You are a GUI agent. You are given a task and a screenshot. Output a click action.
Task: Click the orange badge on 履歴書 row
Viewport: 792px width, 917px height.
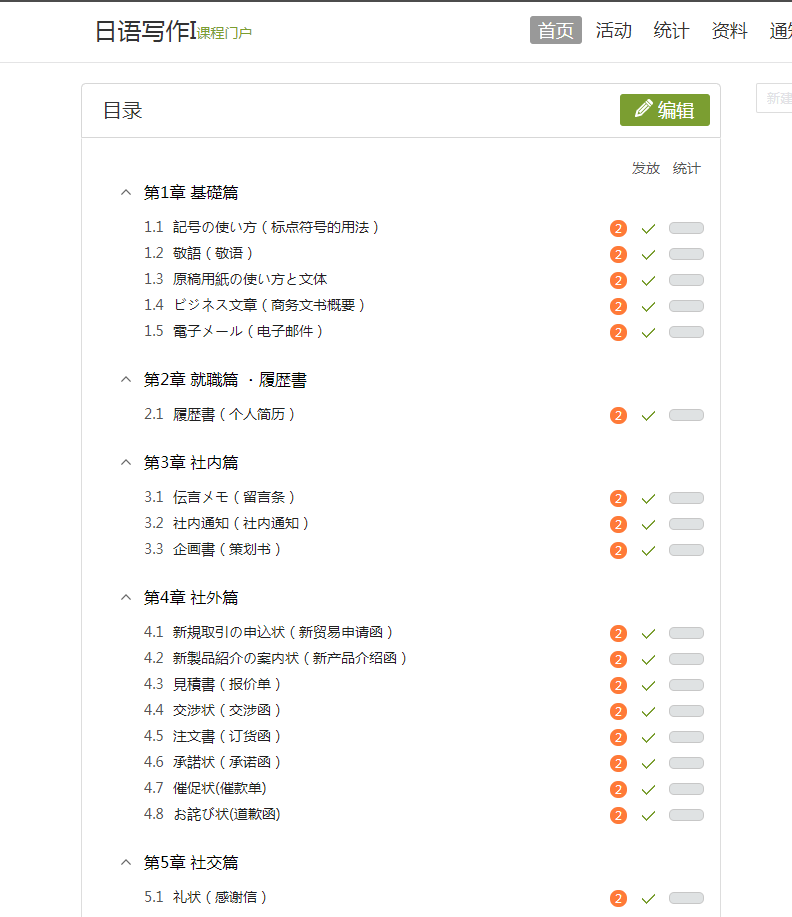[618, 416]
